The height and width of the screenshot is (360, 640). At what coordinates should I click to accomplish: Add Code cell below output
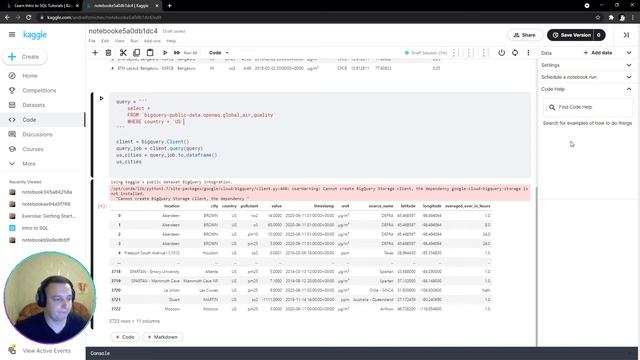(x=125, y=337)
